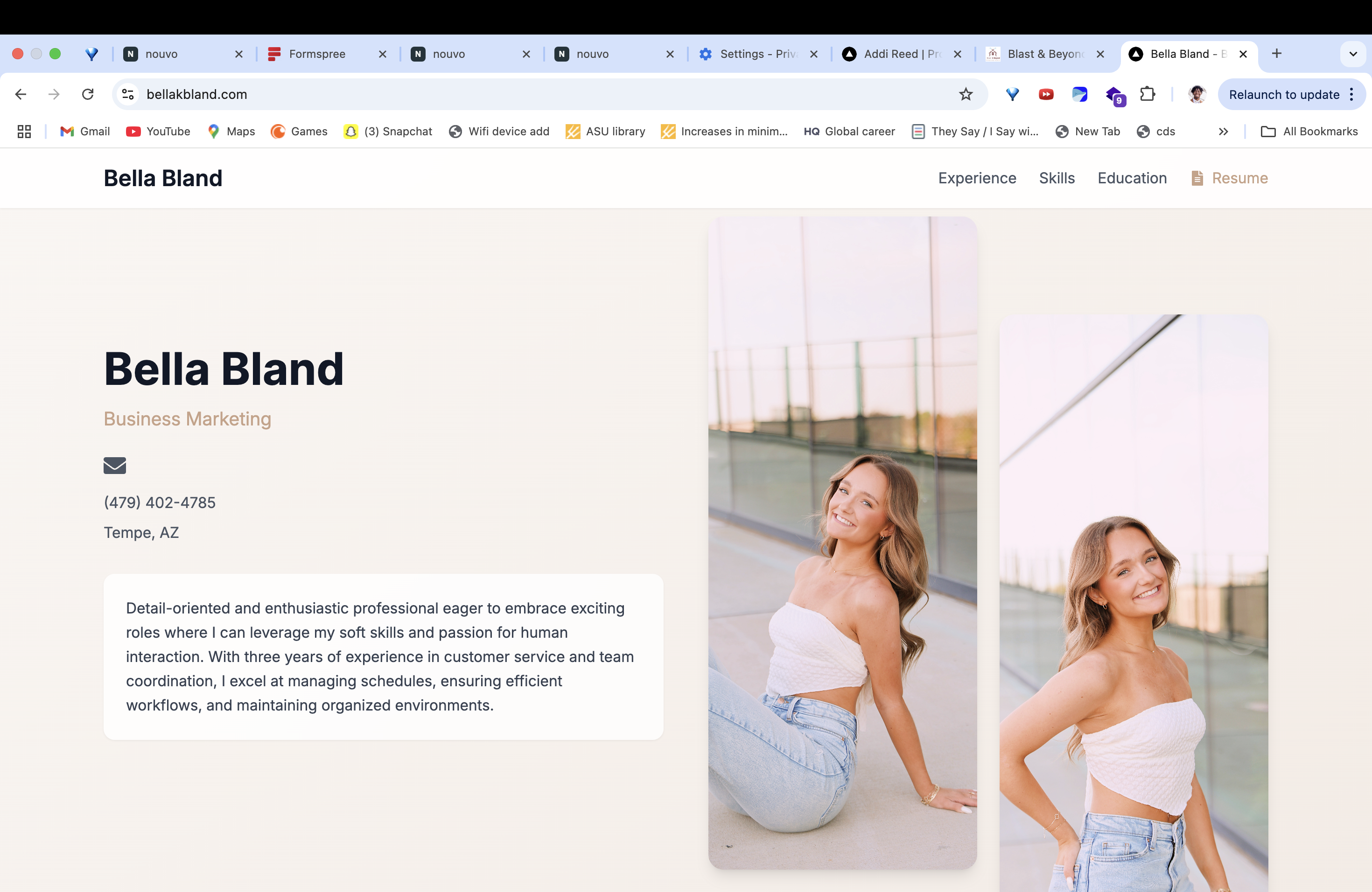This screenshot has width=1372, height=892.
Task: Click the Business Marketing subtitle
Action: click(x=187, y=419)
